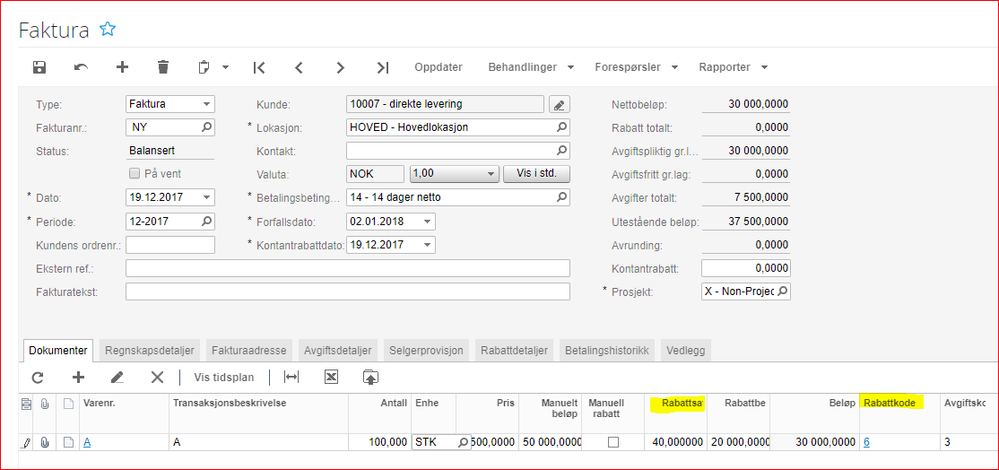Click the Vis i std. button
The image size is (999, 470).
click(x=536, y=174)
